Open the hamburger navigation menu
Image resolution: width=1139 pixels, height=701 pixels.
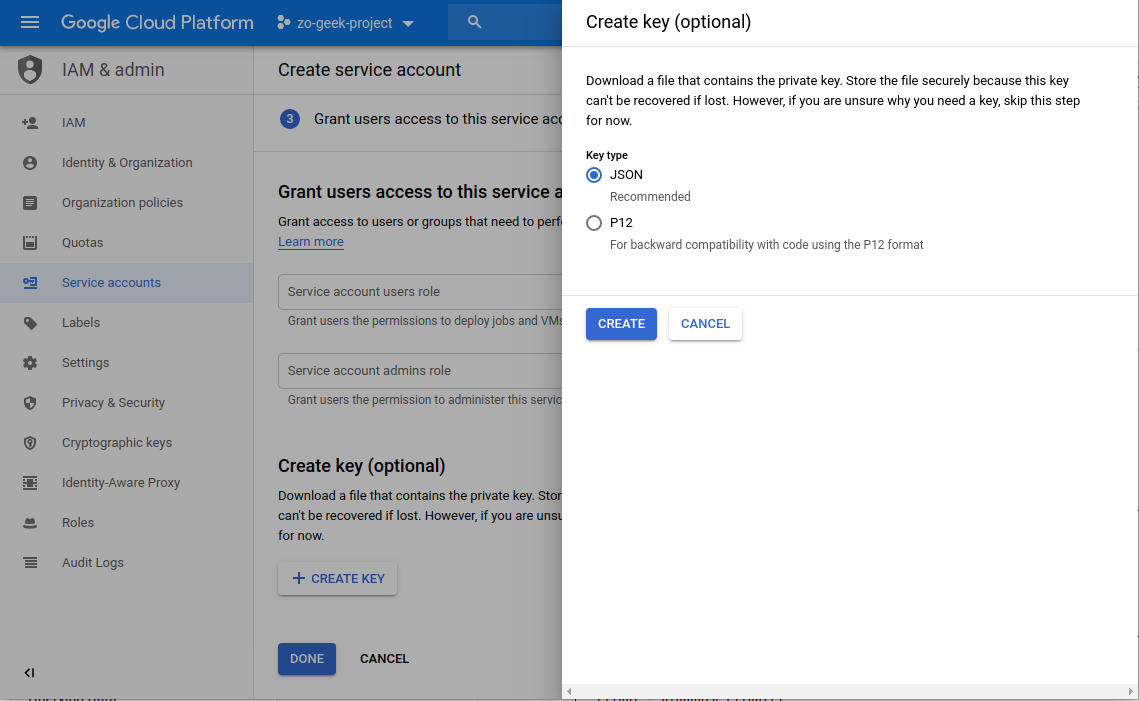[x=30, y=23]
